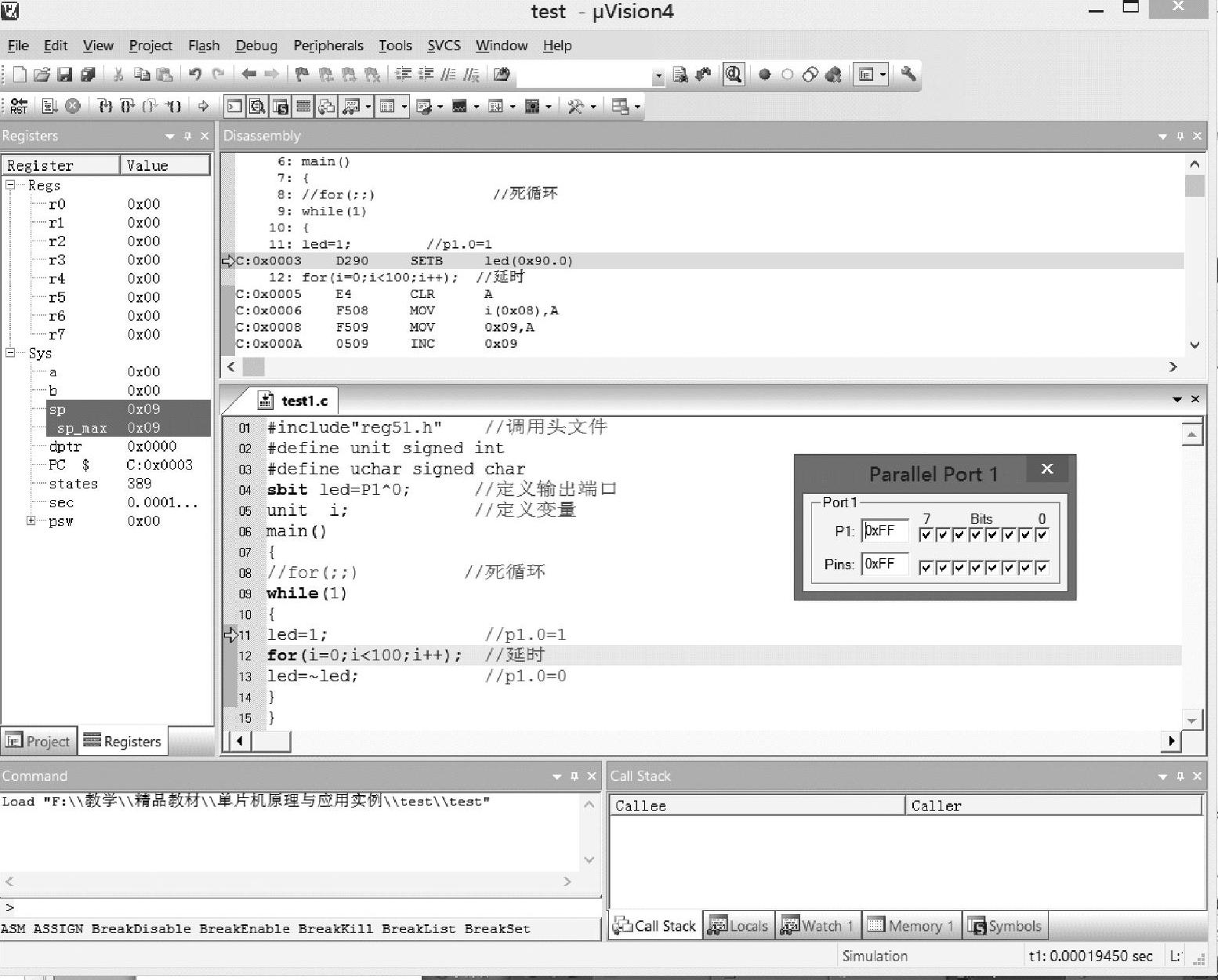Toggle Pins bit 5 checkbox
Screen dimensions: 1218x980
click(x=959, y=568)
